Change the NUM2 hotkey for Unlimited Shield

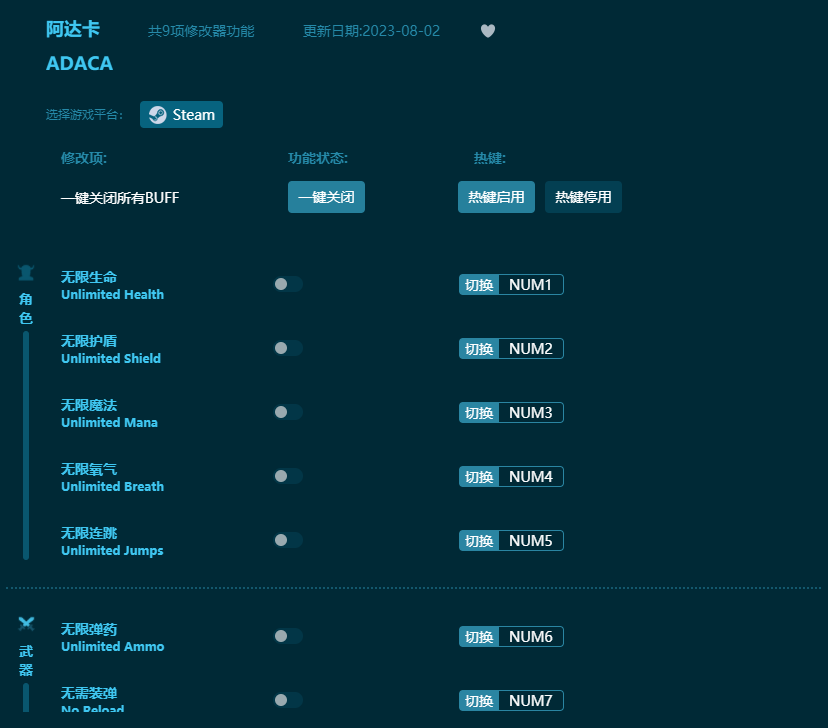pos(511,348)
